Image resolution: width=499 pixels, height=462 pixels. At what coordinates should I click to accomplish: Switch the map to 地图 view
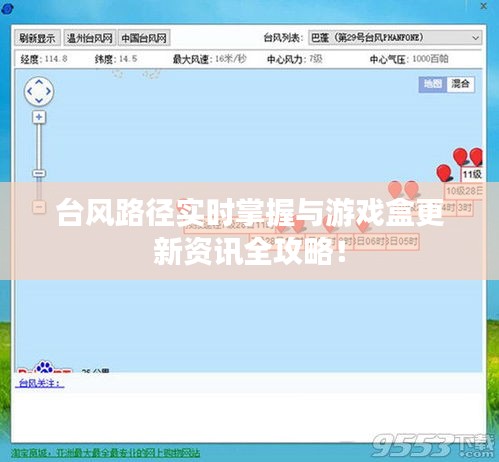433,84
